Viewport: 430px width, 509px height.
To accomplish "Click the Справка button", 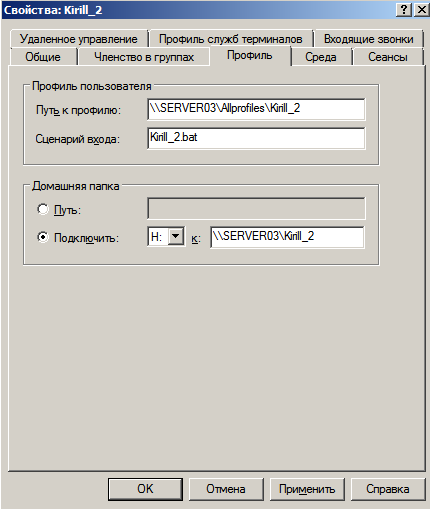I will [388, 489].
